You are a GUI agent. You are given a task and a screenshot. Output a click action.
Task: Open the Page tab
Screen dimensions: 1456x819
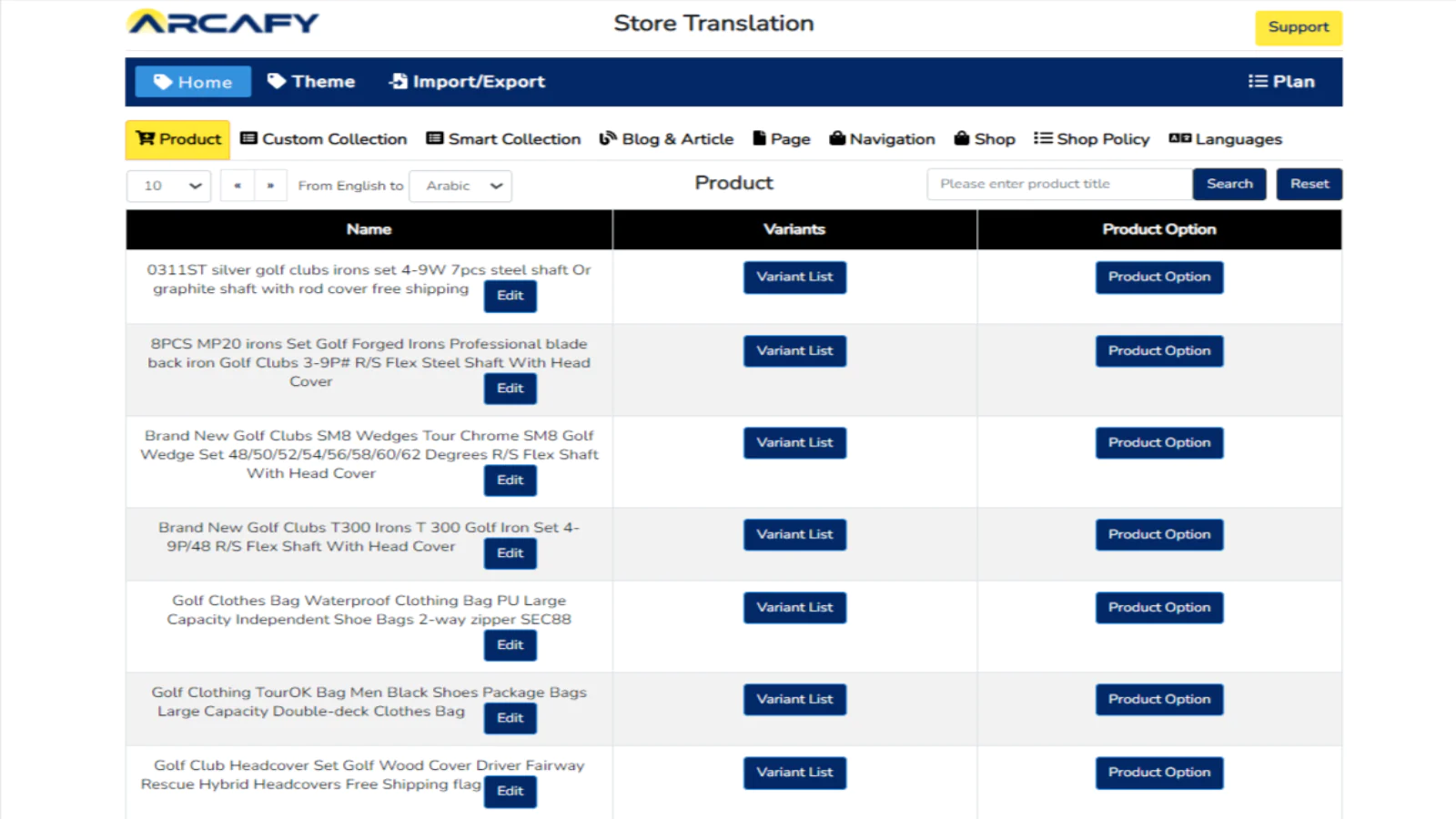click(782, 139)
